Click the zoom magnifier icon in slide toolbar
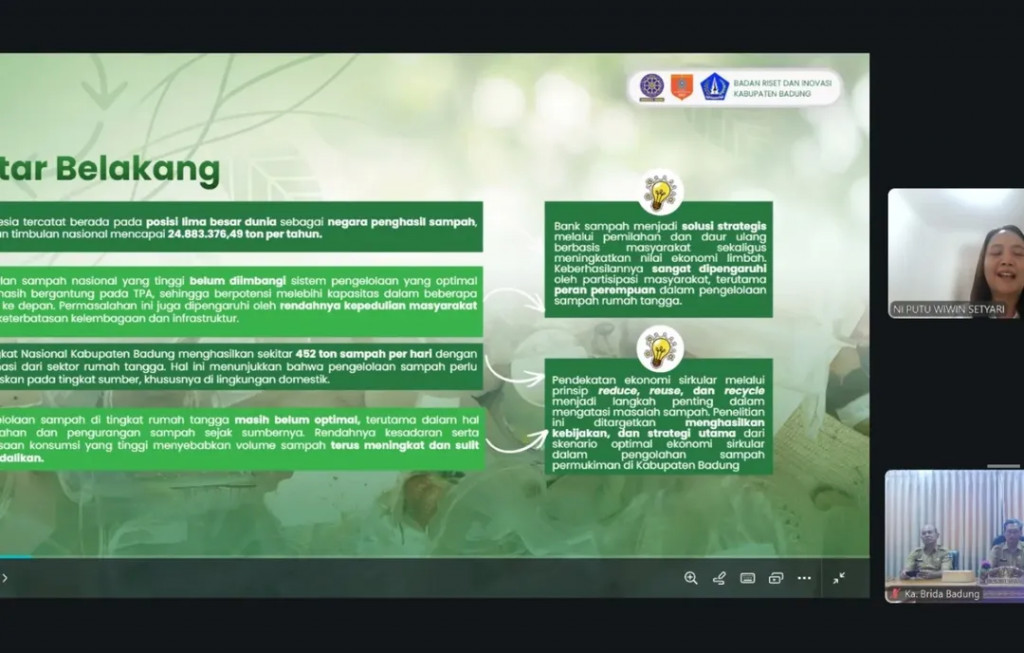This screenshot has height=653, width=1024. (691, 578)
